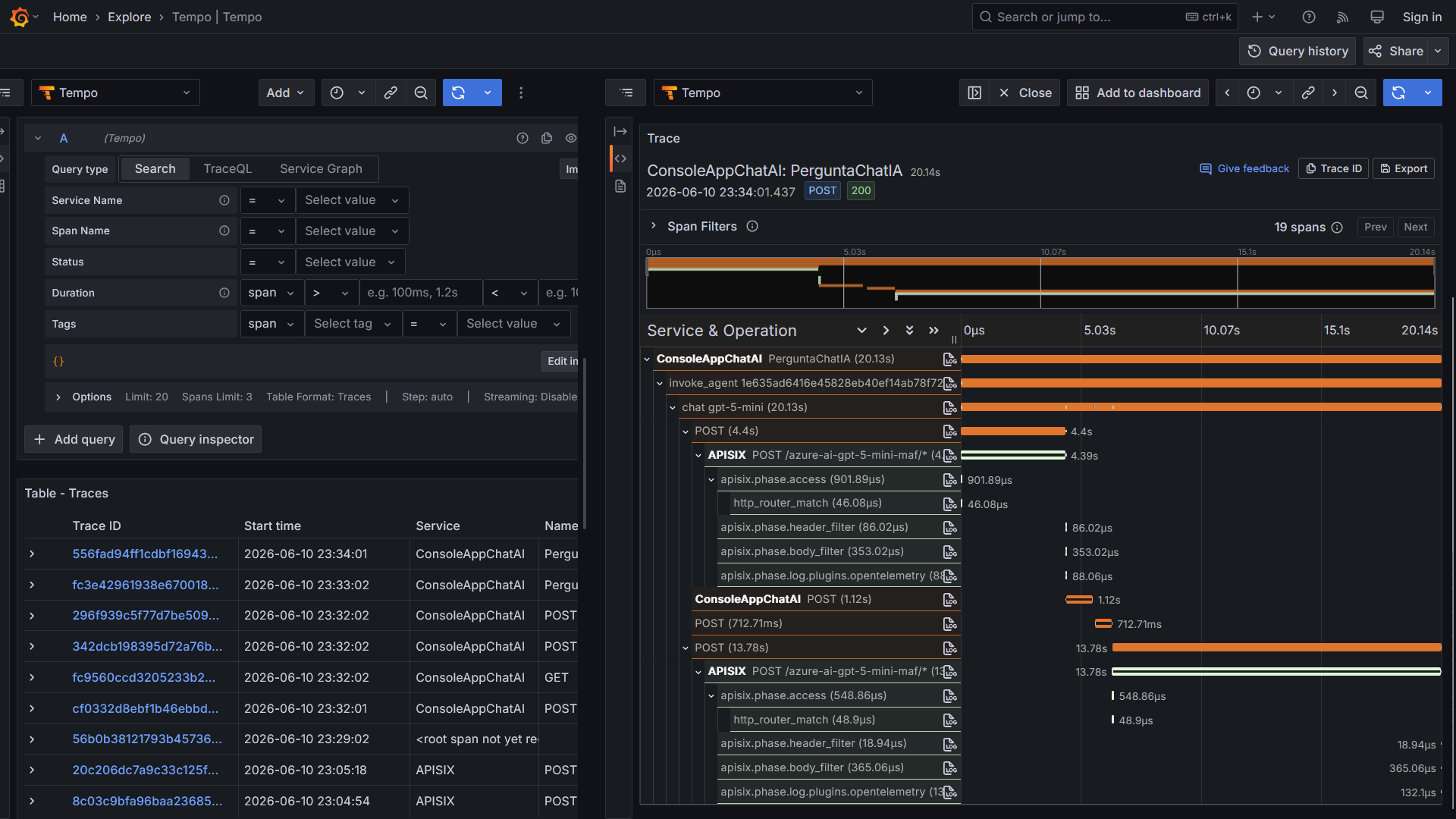Select the TraceQL query type
1456x819 pixels.
click(227, 168)
